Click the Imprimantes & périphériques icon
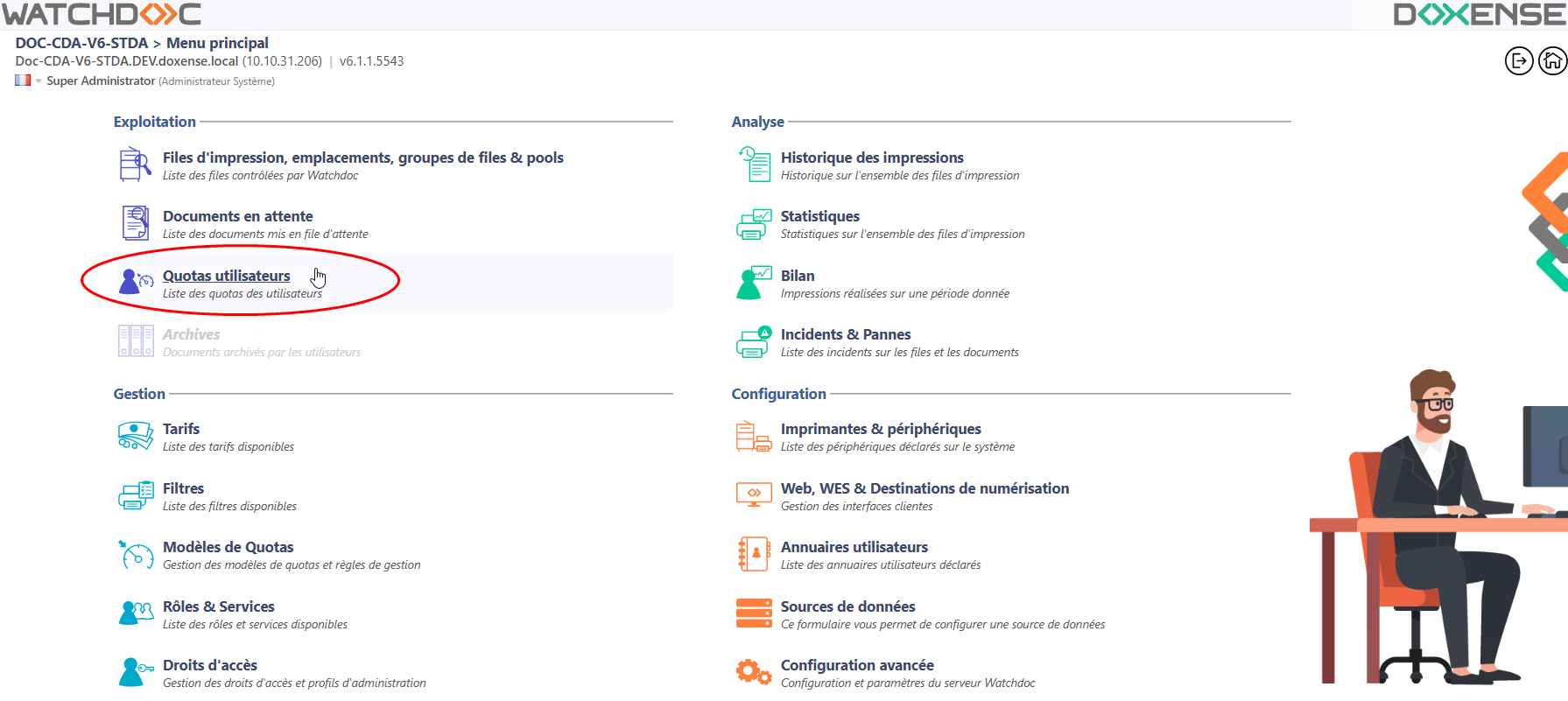The image size is (1568, 701). click(754, 436)
